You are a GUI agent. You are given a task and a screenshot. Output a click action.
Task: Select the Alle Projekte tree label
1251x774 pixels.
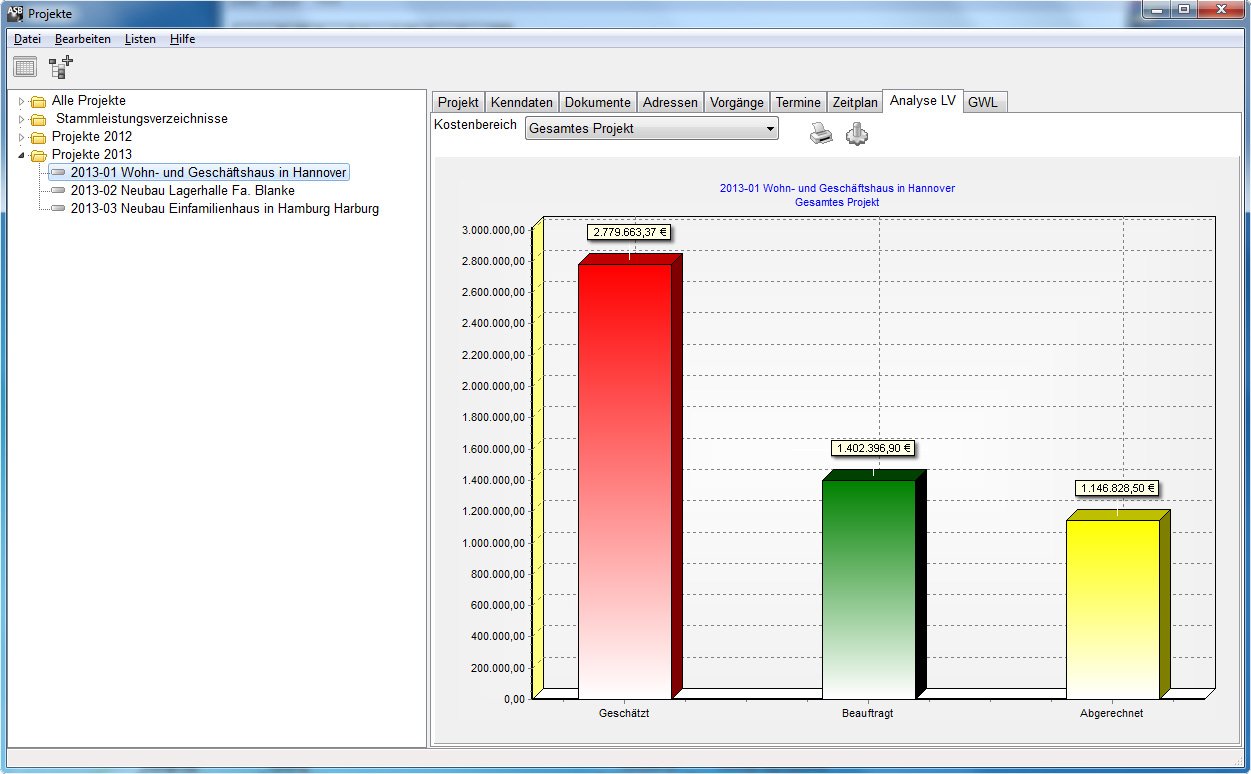[88, 101]
